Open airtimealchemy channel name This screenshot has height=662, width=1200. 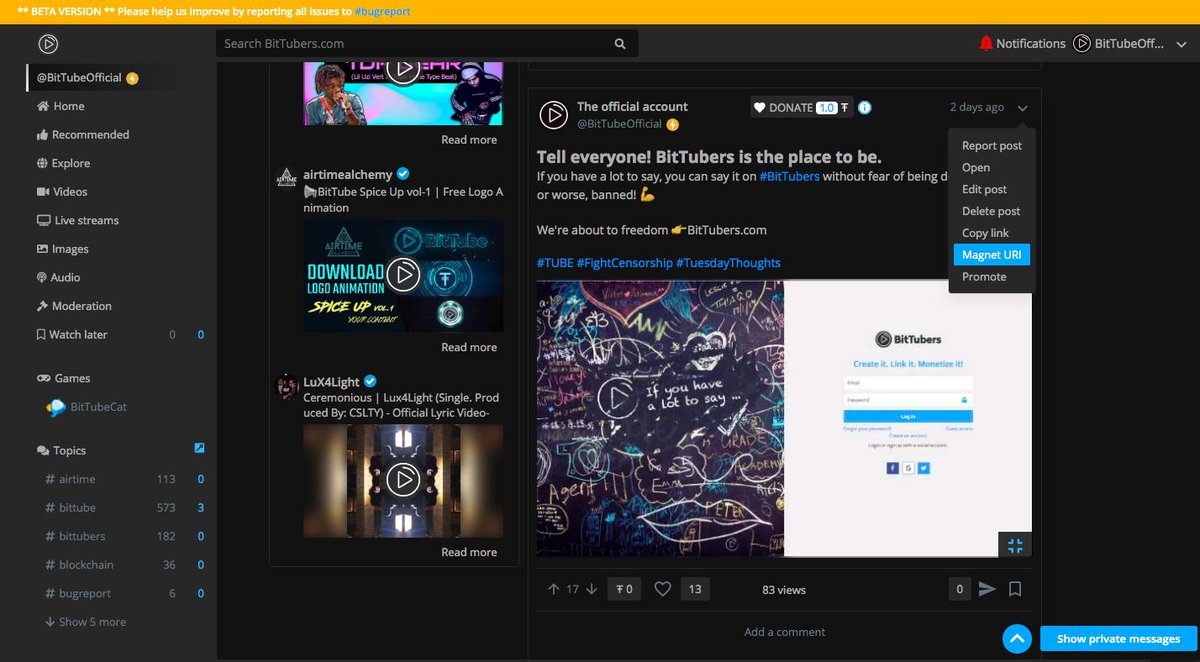[348, 174]
